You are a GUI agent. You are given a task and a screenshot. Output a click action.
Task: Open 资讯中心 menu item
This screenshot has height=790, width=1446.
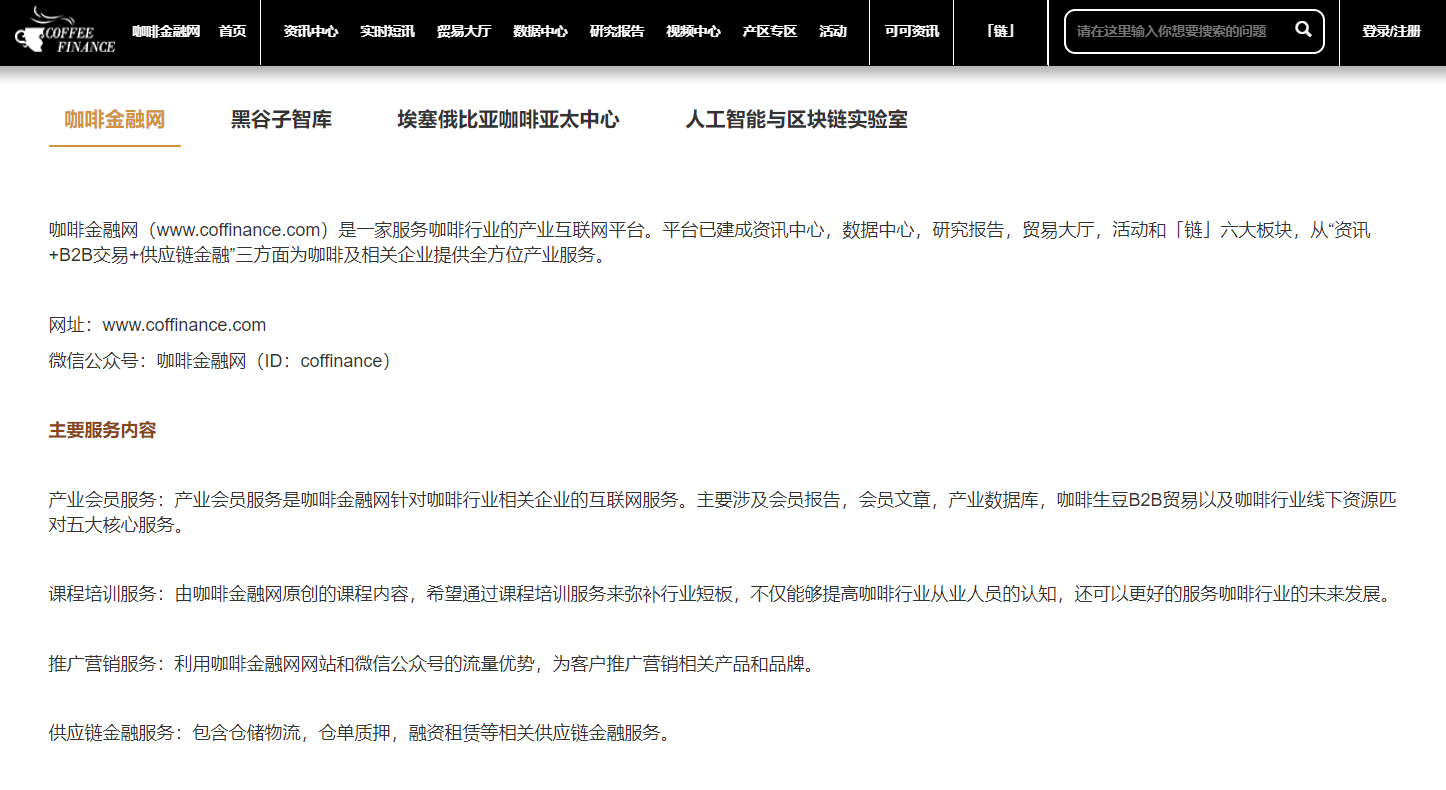click(x=311, y=31)
